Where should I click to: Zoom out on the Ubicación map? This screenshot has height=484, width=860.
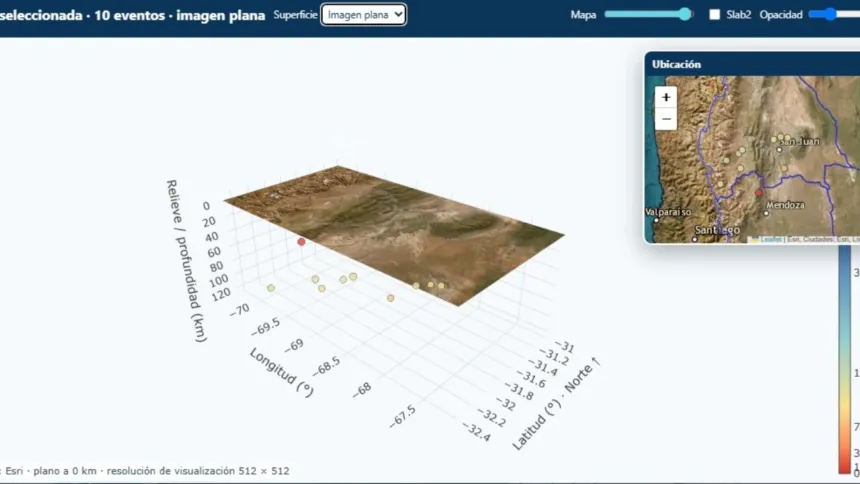coord(666,119)
